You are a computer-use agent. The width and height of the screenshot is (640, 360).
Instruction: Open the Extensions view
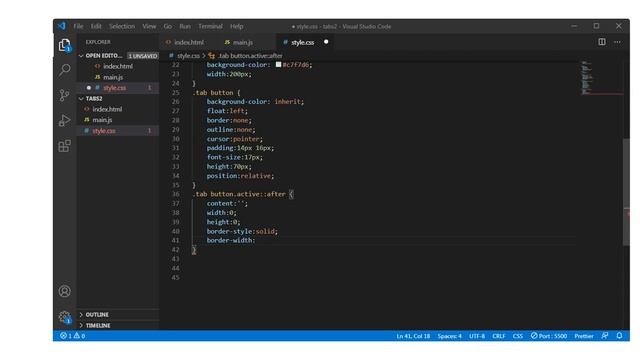pos(64,146)
